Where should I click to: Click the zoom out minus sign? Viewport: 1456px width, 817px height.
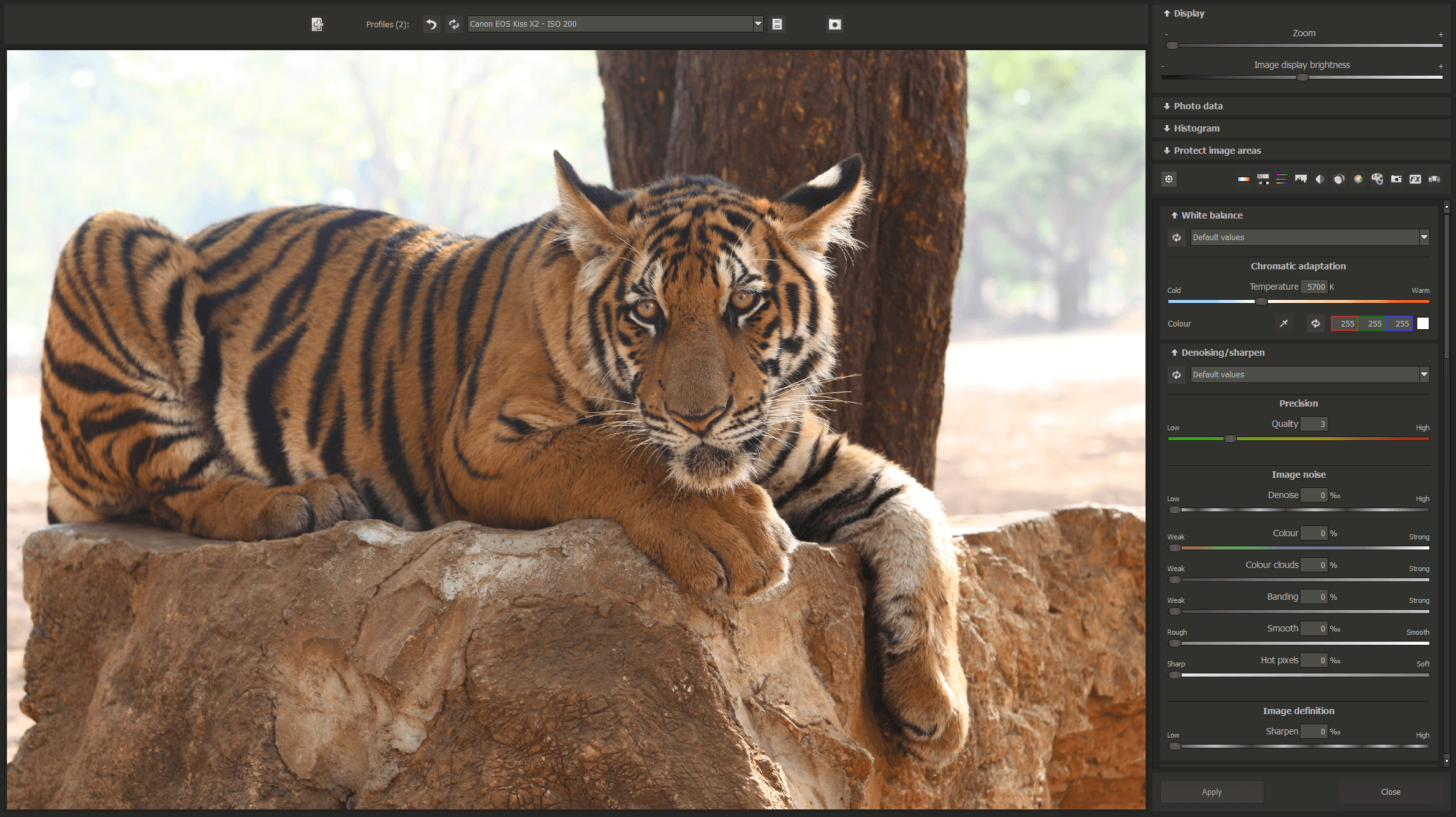[1166, 34]
